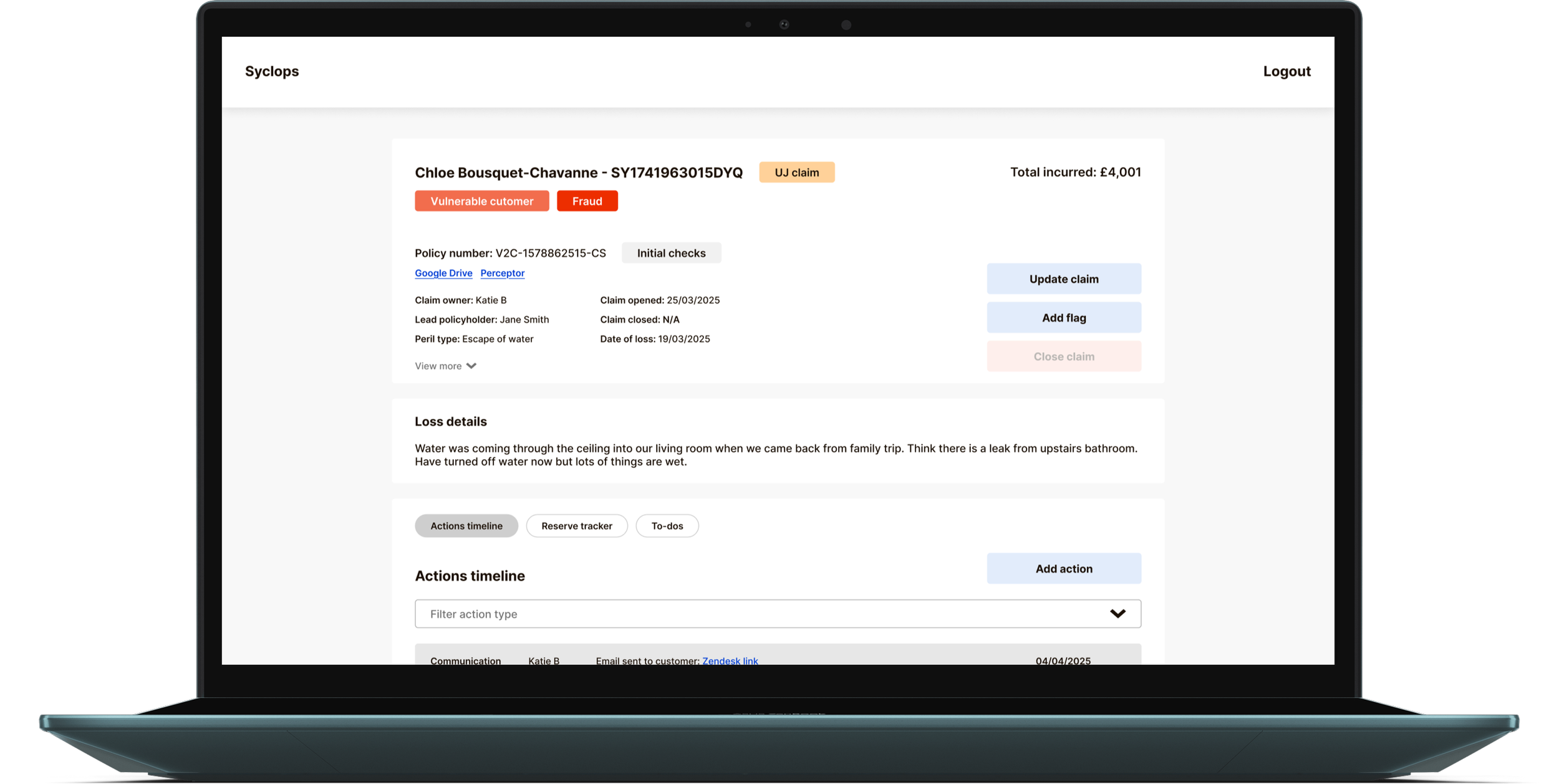1559x784 pixels.
Task: Click the Initial checks status tag
Action: click(671, 253)
